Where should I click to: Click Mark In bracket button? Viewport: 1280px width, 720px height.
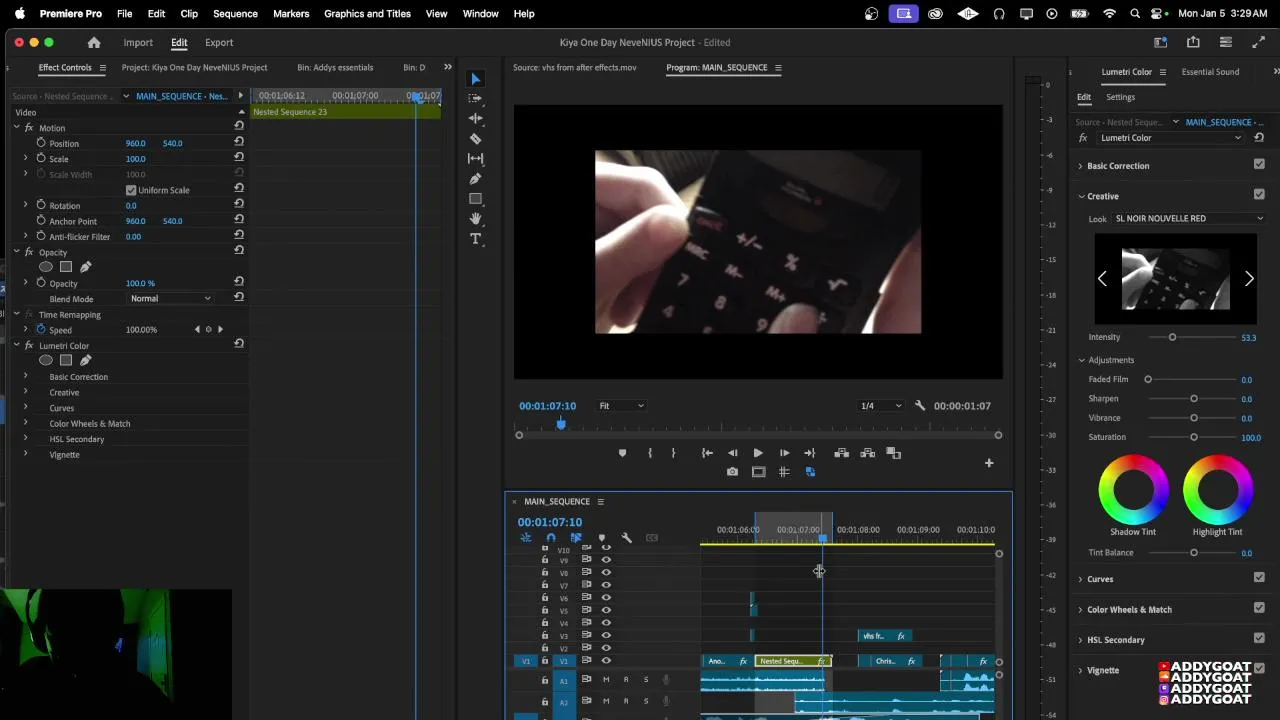coord(650,453)
